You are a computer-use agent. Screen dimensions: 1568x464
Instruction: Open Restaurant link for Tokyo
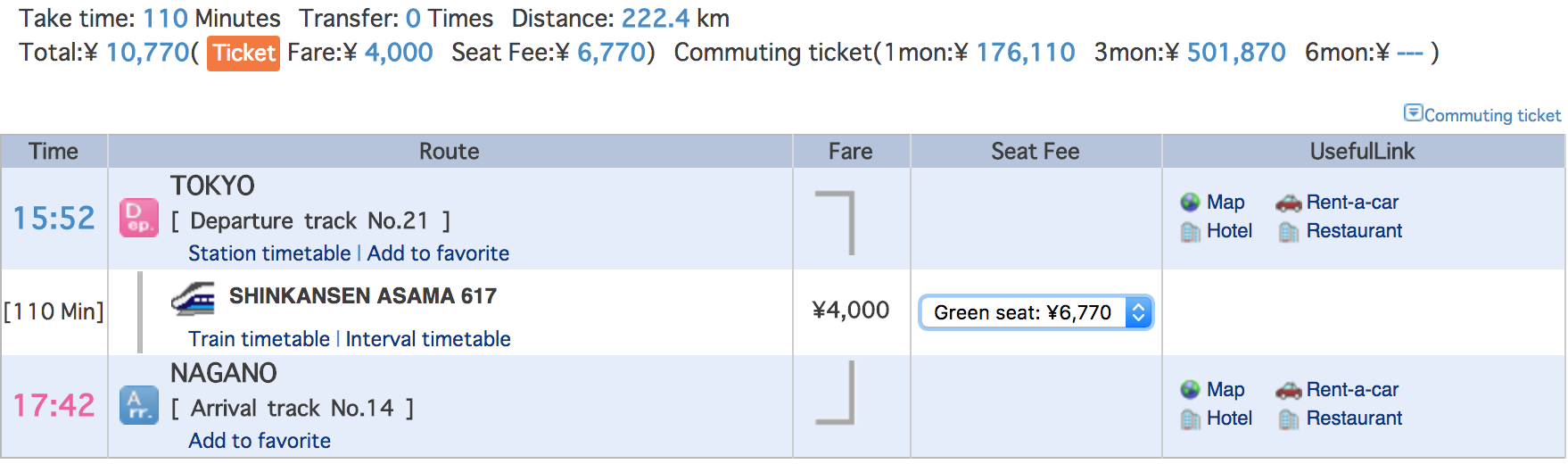tap(1354, 231)
